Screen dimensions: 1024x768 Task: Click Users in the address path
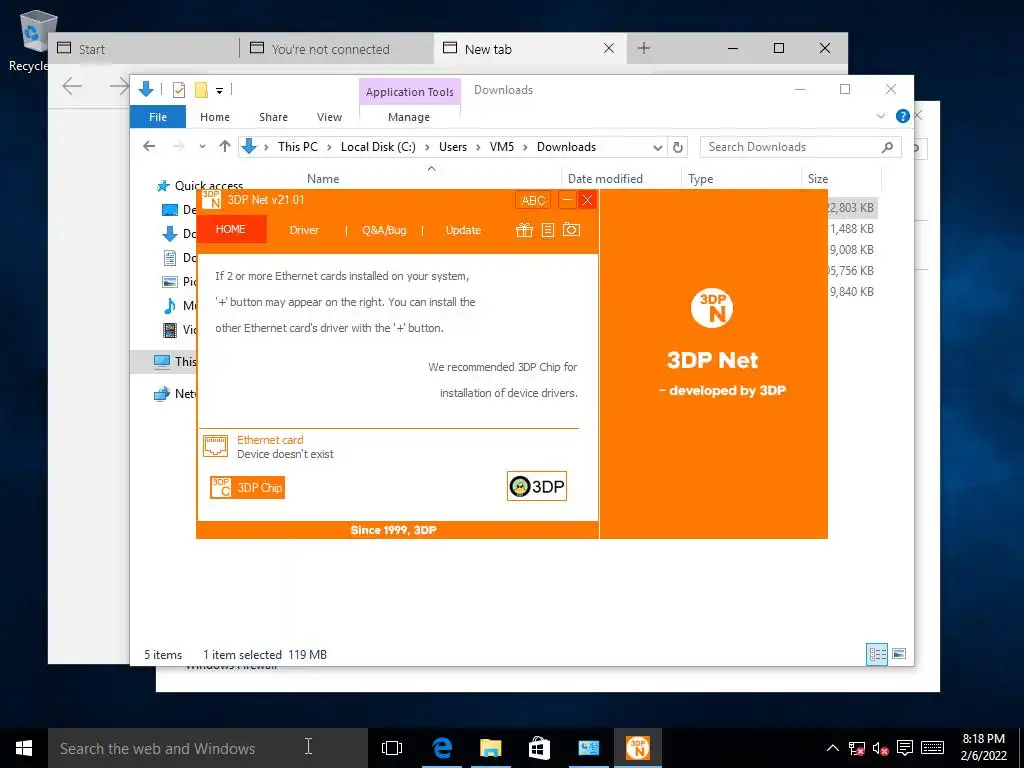pyautogui.click(x=453, y=147)
